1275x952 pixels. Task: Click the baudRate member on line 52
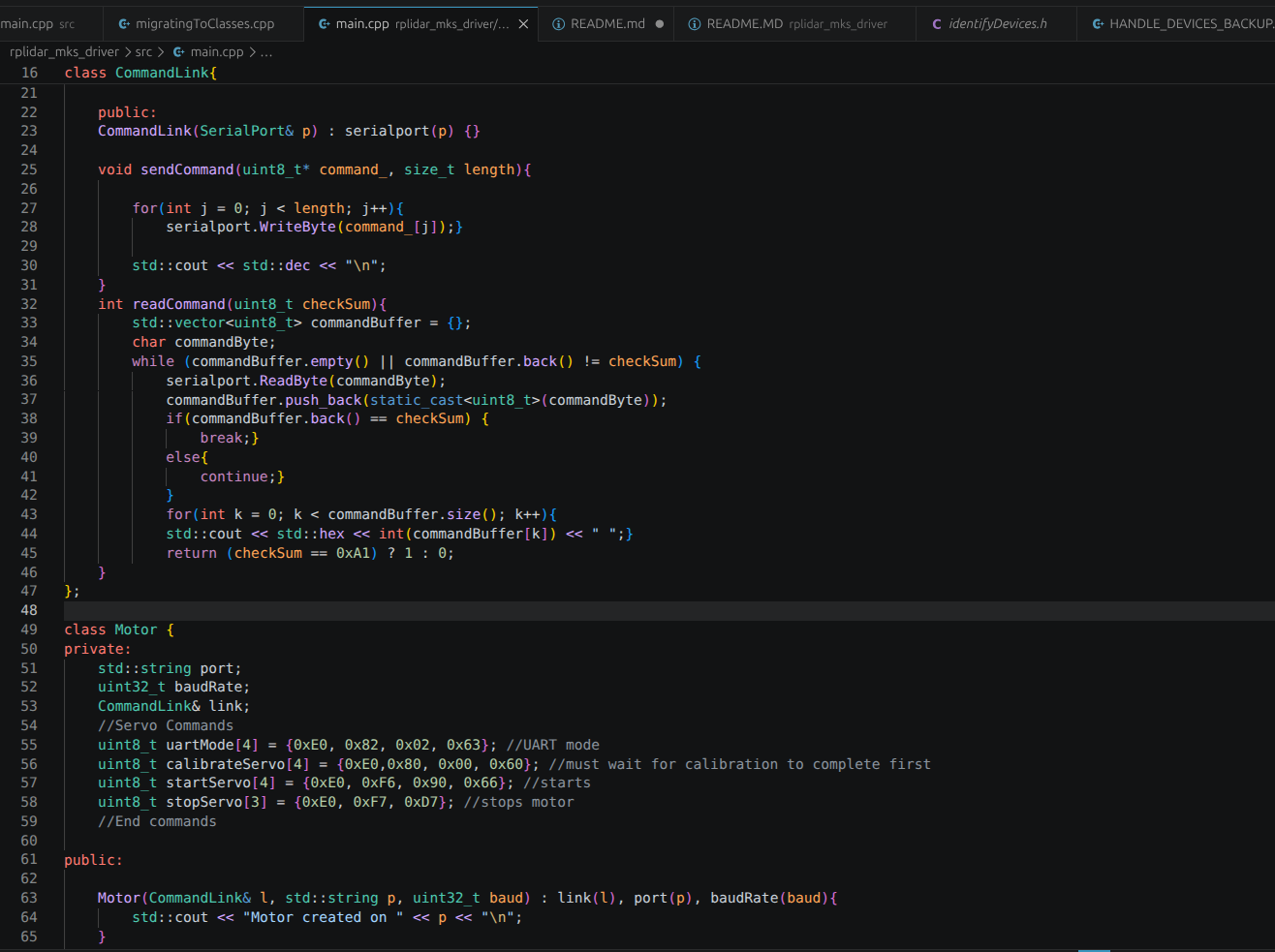pyautogui.click(x=208, y=687)
